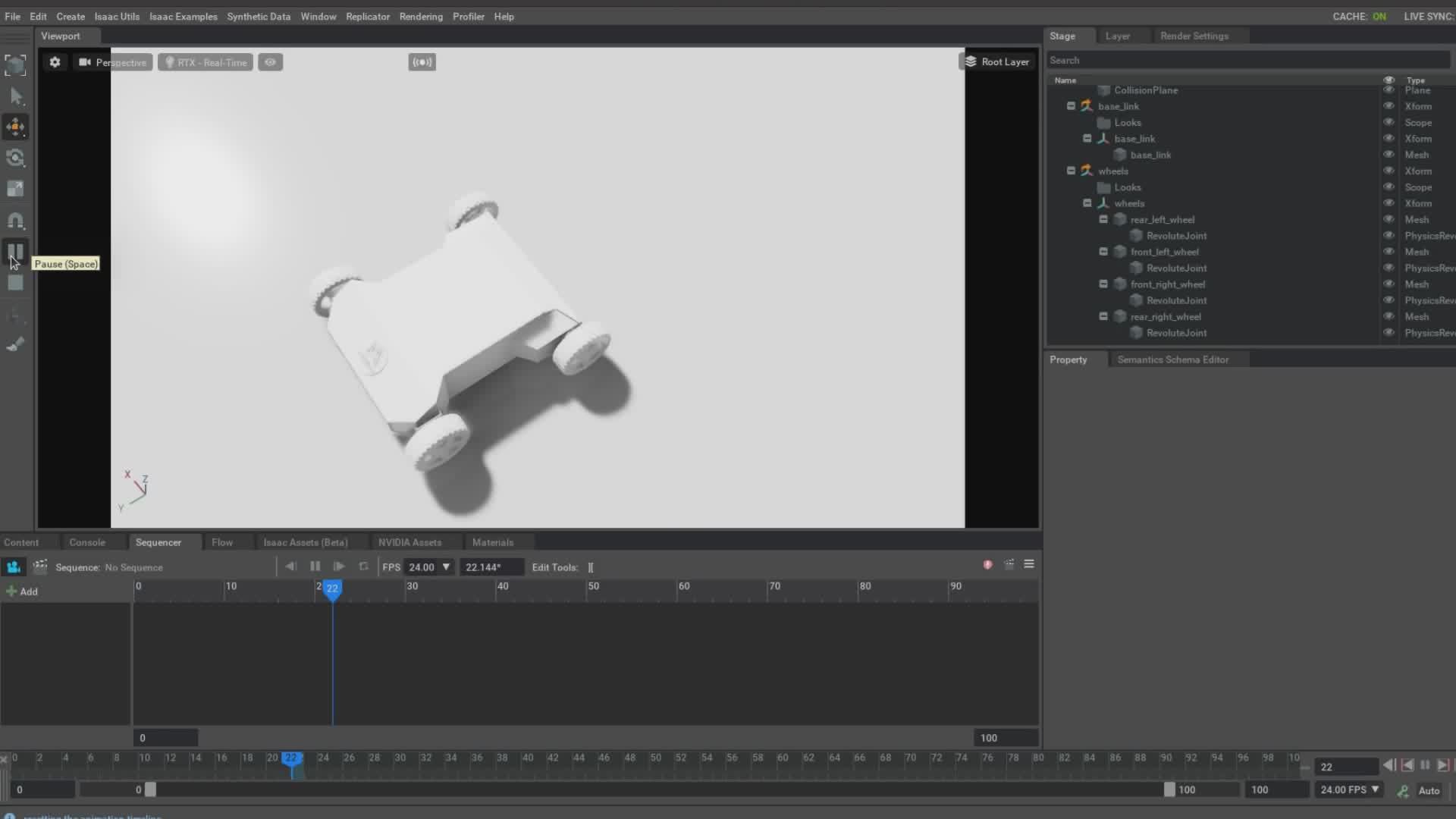Open the RTX - Real-Time renderer dropdown
The image size is (1456, 819).
pyautogui.click(x=206, y=62)
